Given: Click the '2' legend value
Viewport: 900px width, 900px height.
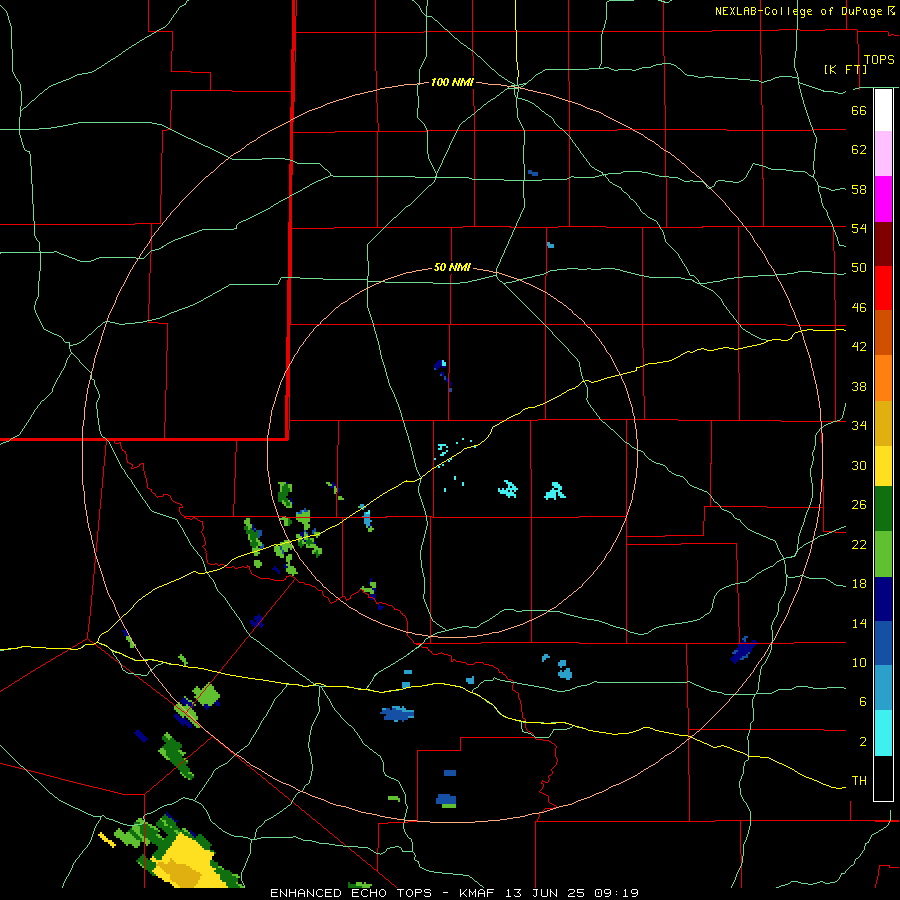Looking at the screenshot, I should (x=863, y=742).
